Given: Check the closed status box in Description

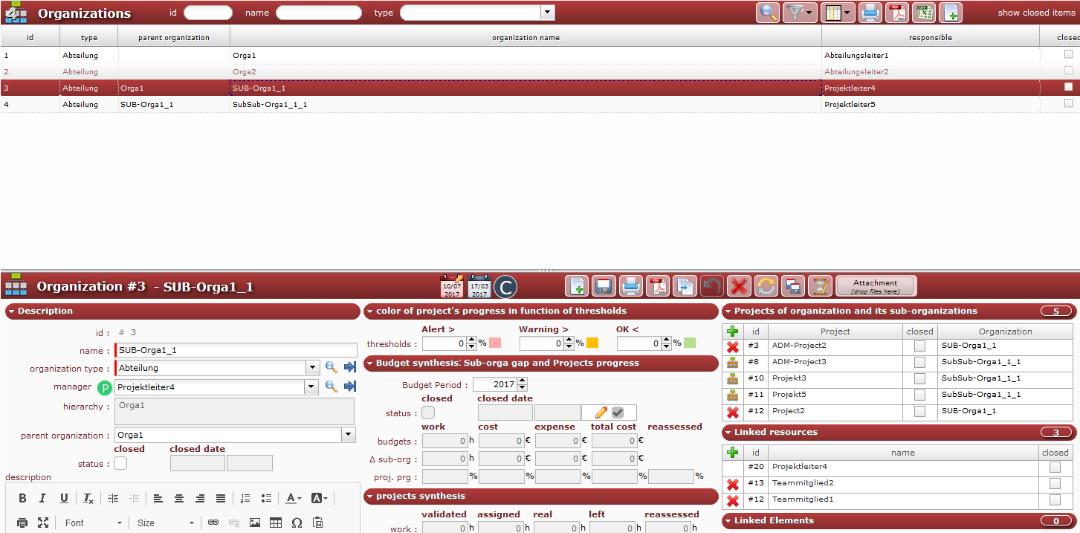Looking at the screenshot, I should [x=121, y=463].
